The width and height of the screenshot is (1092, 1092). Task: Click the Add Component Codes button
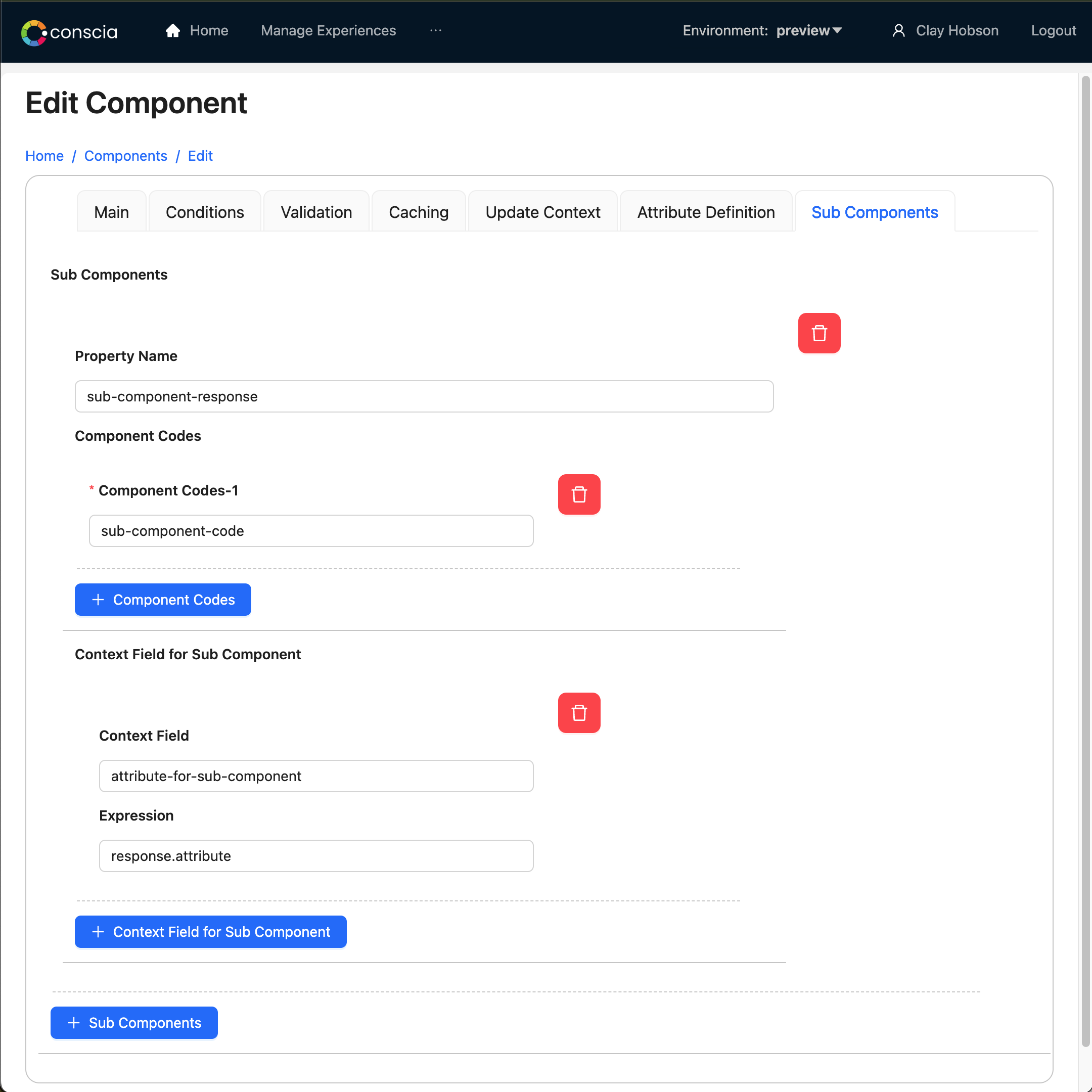162,599
